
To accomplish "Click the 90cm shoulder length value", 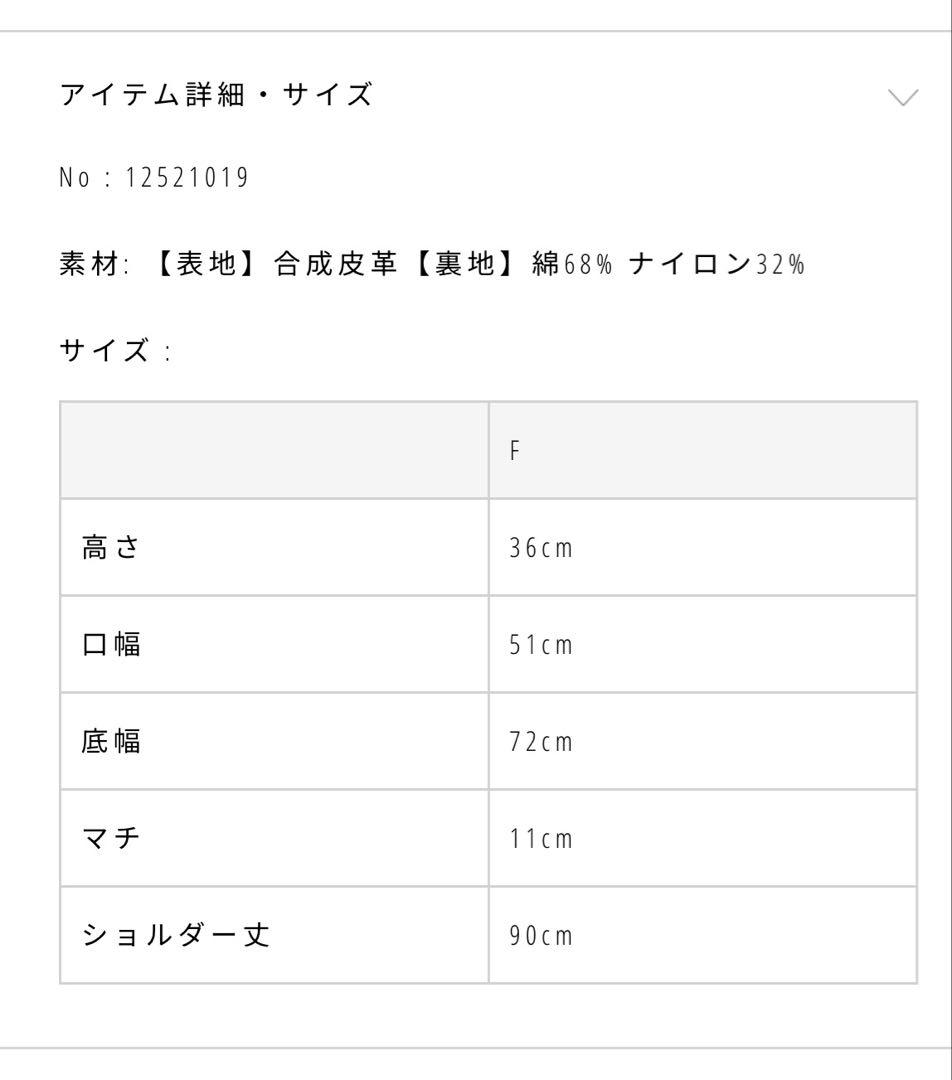I will [541, 937].
